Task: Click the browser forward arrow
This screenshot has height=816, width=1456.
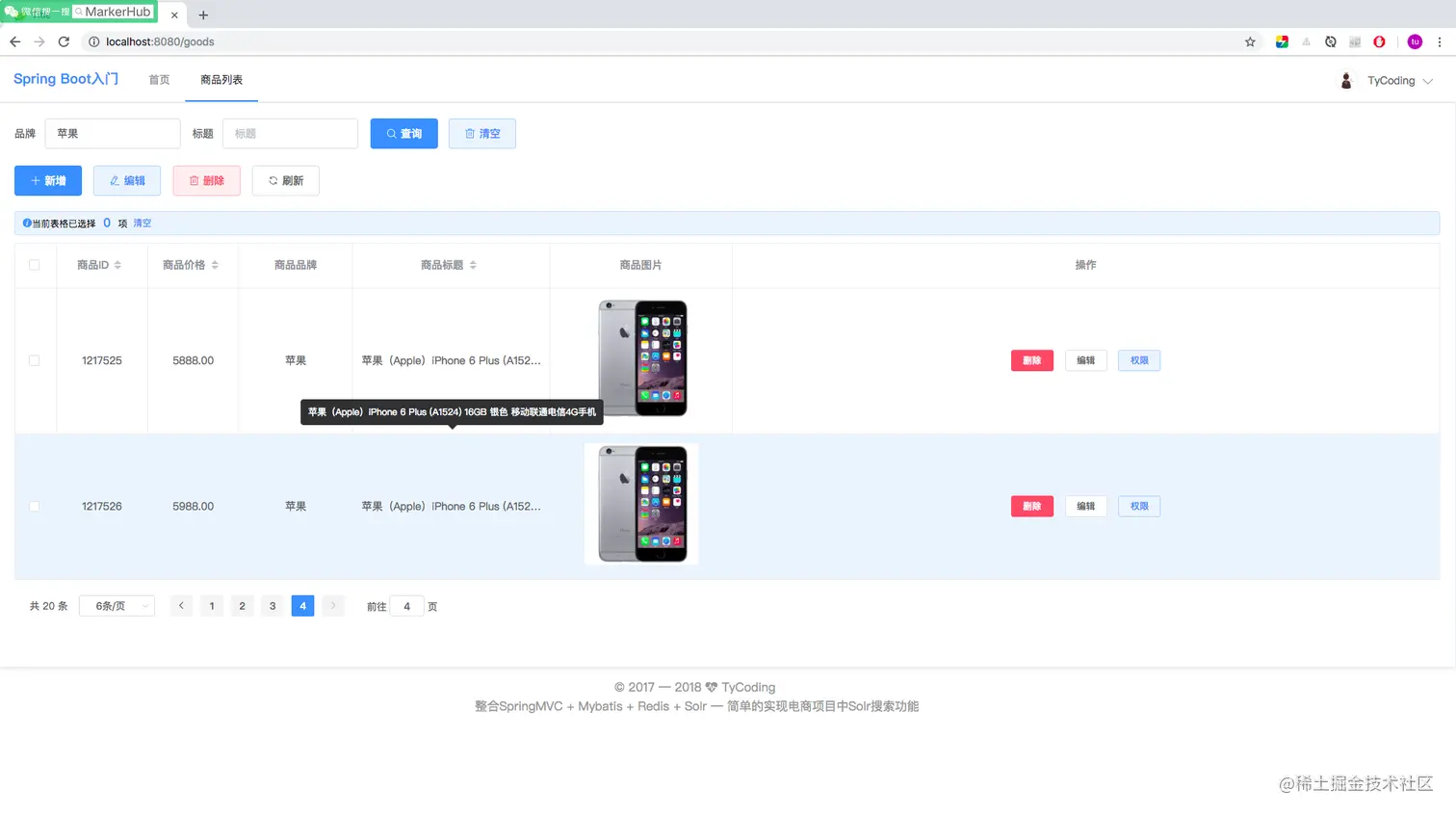Action: [39, 41]
